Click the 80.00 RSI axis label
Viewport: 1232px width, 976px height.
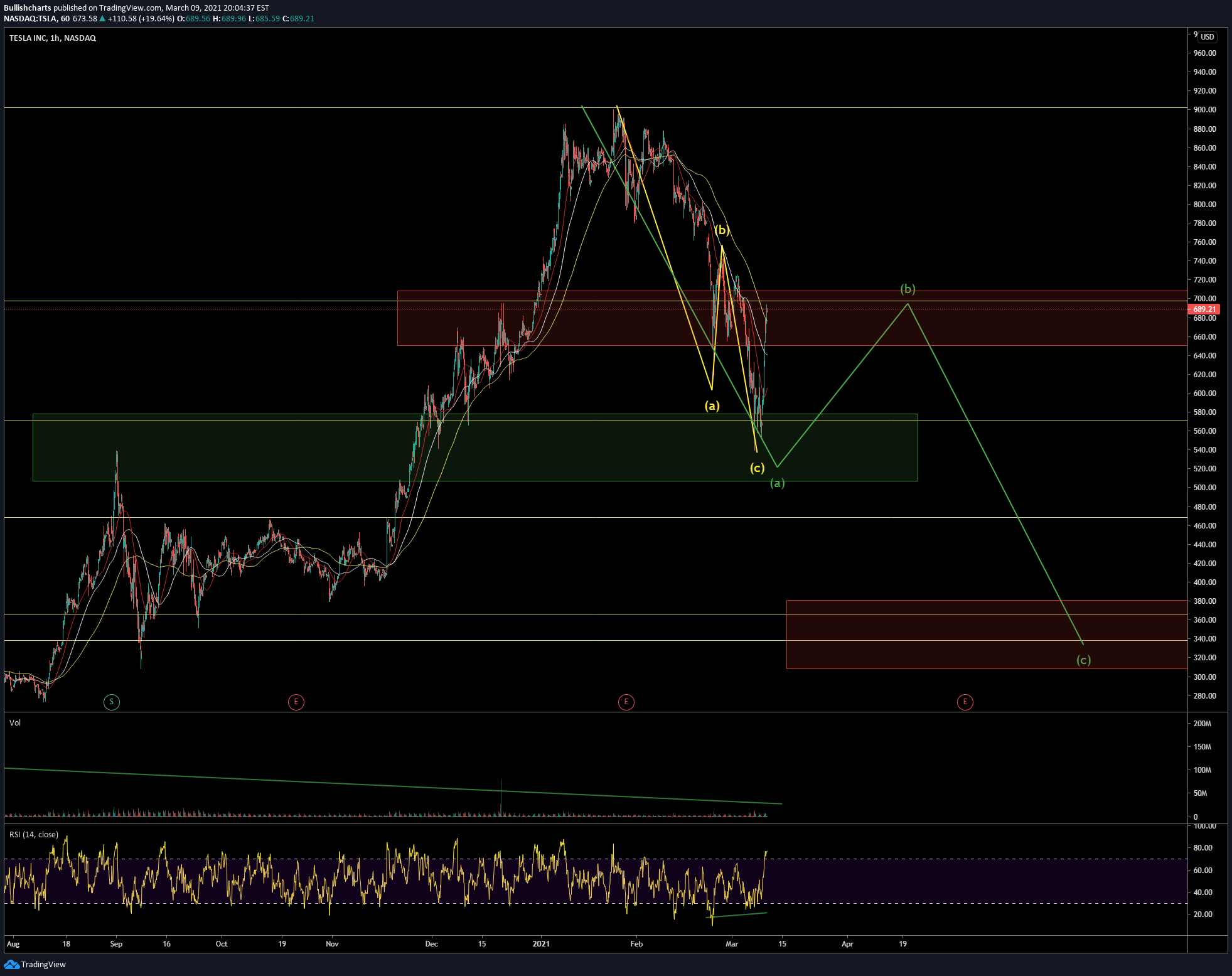coord(1203,847)
